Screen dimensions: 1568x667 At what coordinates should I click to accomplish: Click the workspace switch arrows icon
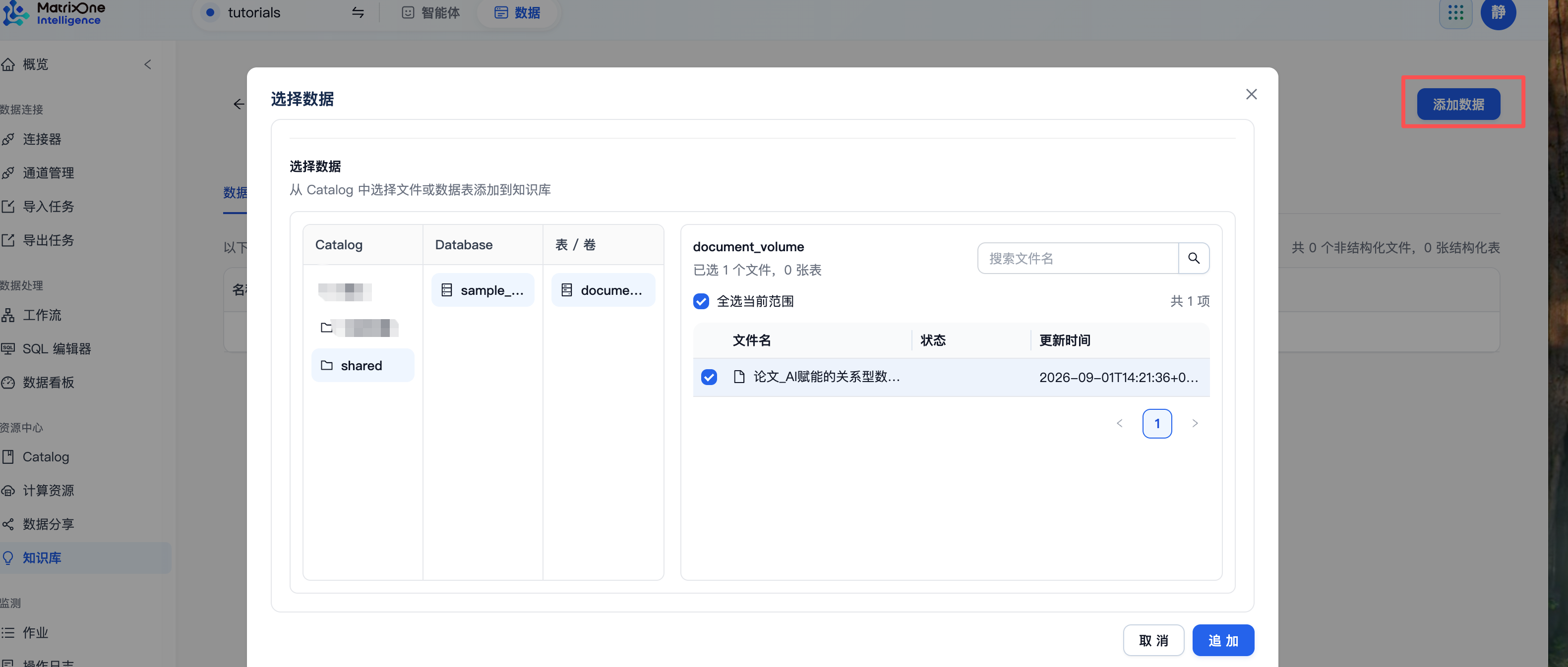[x=358, y=12]
